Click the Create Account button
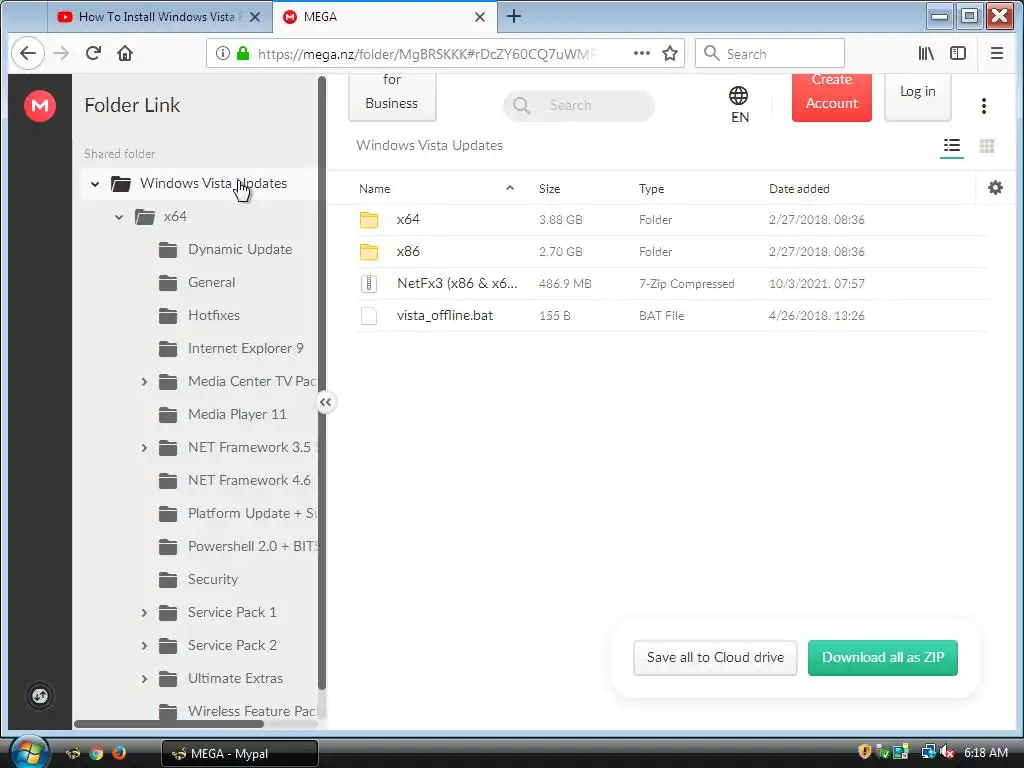This screenshot has width=1024, height=768. pyautogui.click(x=831, y=97)
